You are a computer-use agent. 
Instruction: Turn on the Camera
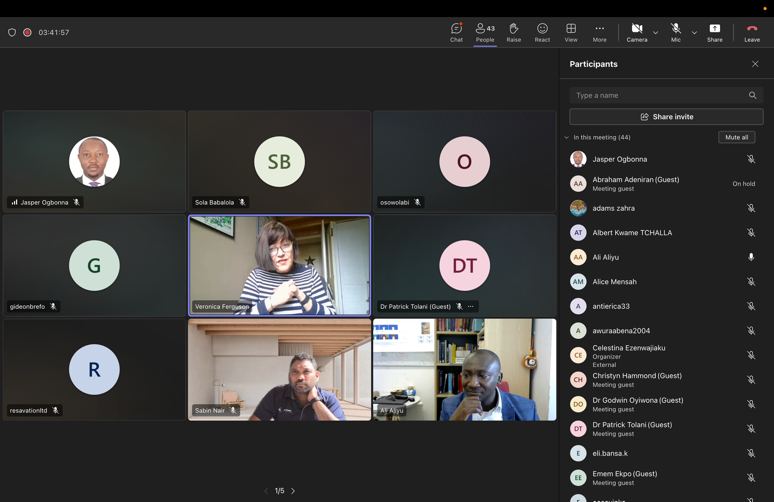[637, 33]
